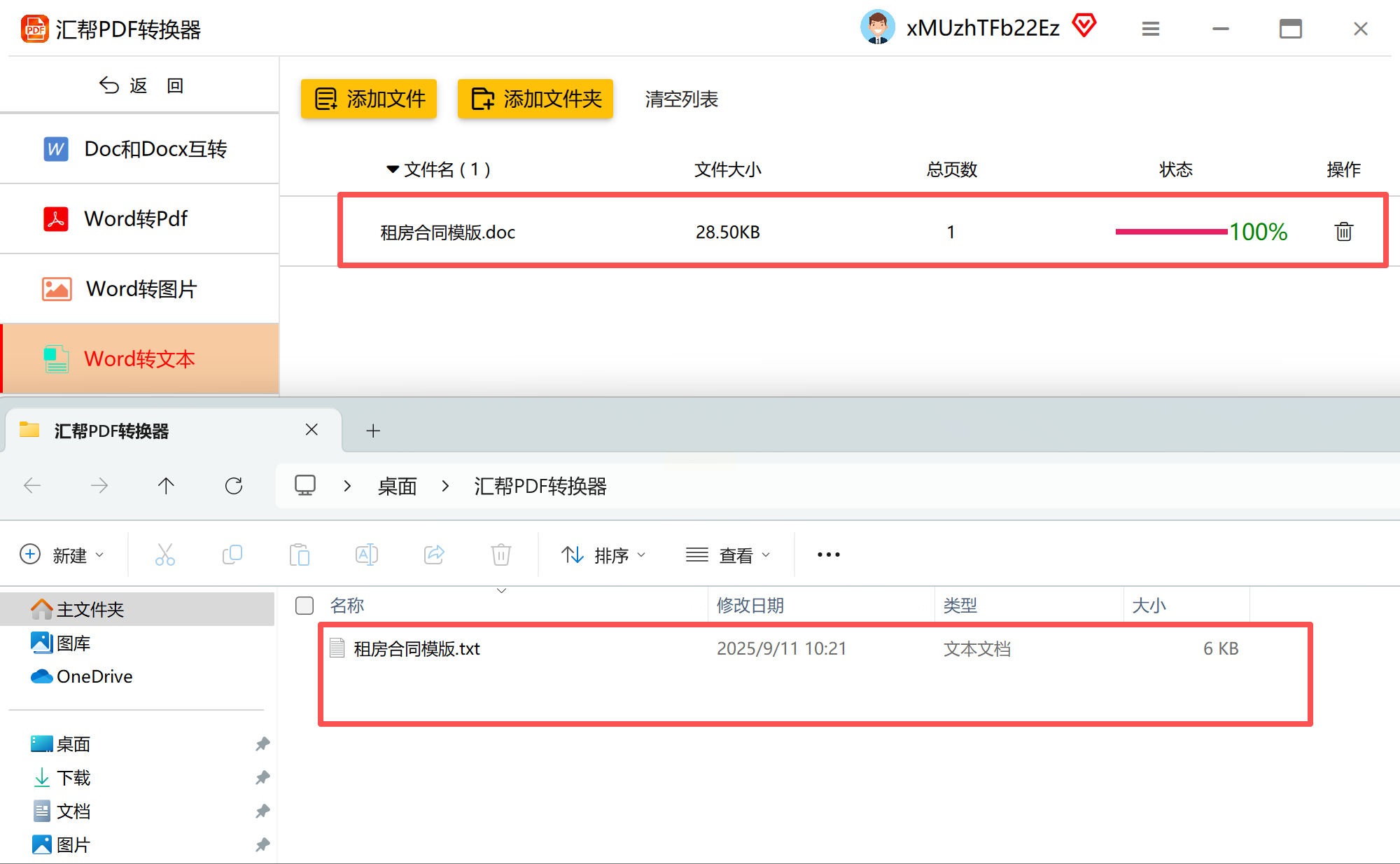Screen dimensions: 1400x864
Task: Click the VIP diamond badge icon
Action: click(1084, 26)
